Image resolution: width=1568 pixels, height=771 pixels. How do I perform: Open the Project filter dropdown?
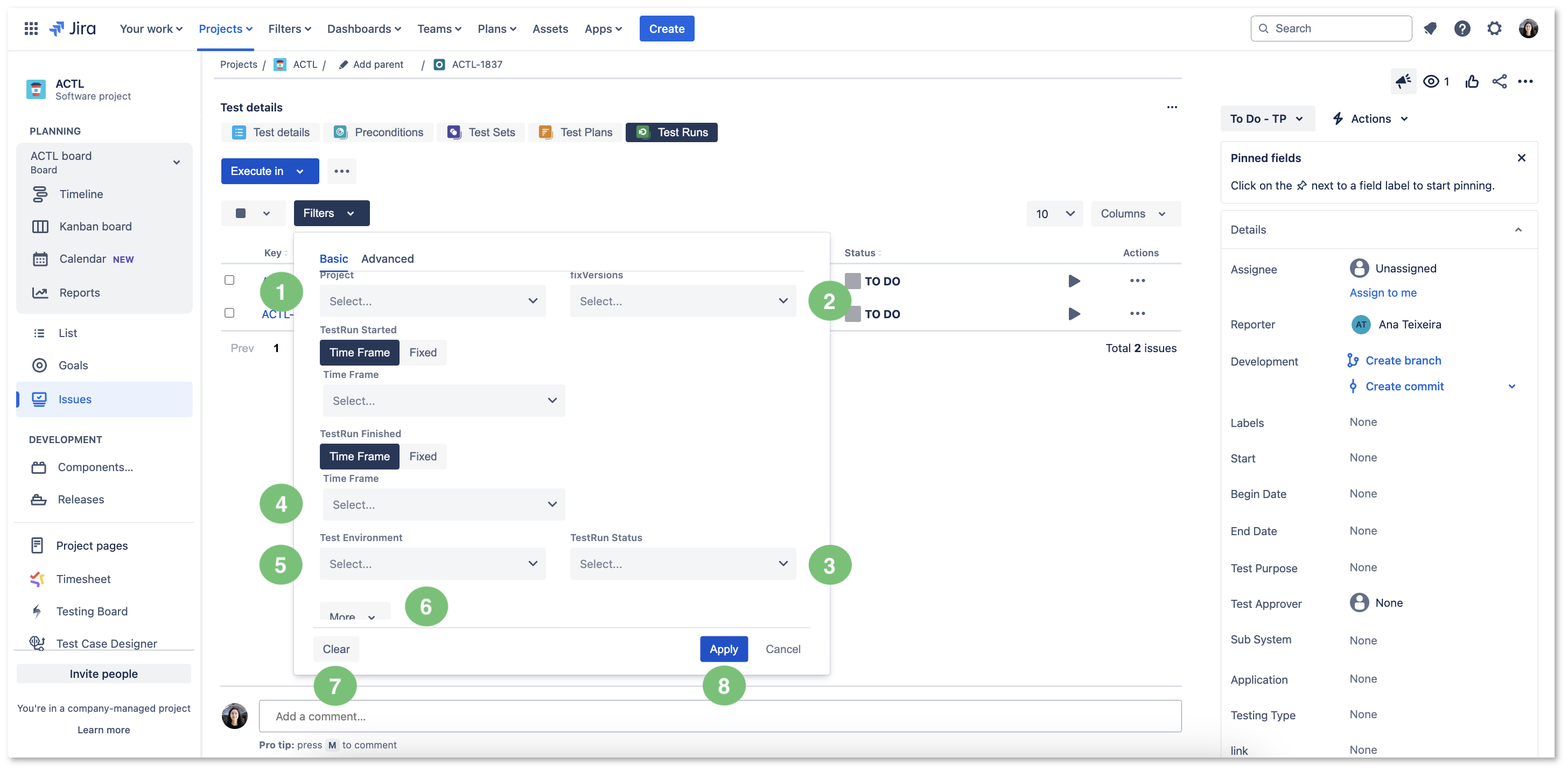click(432, 301)
